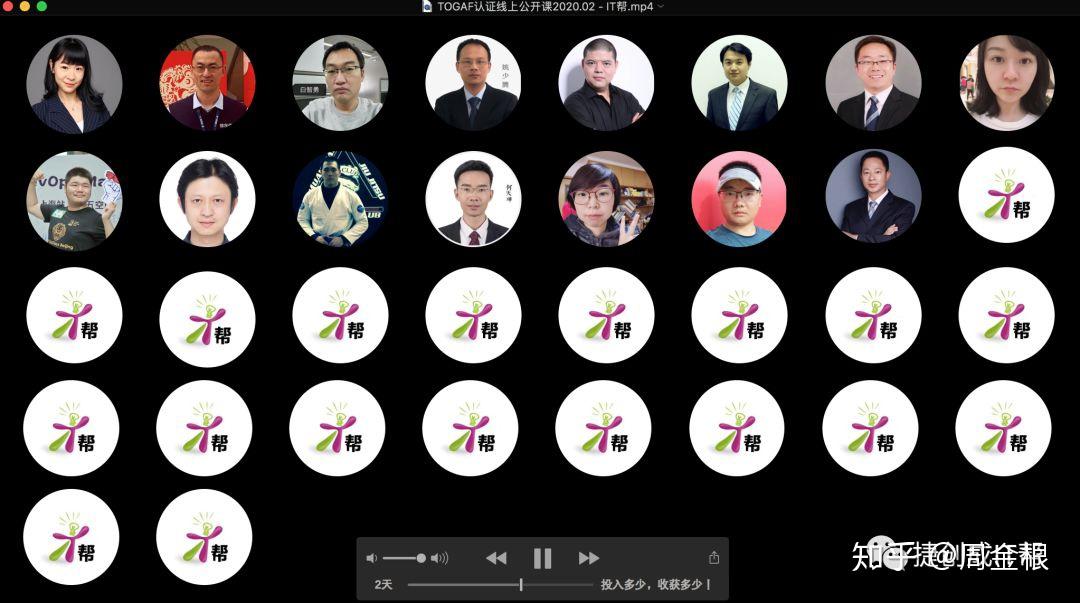Close the player window with red button
Image resolution: width=1080 pixels, height=603 pixels.
8,6
